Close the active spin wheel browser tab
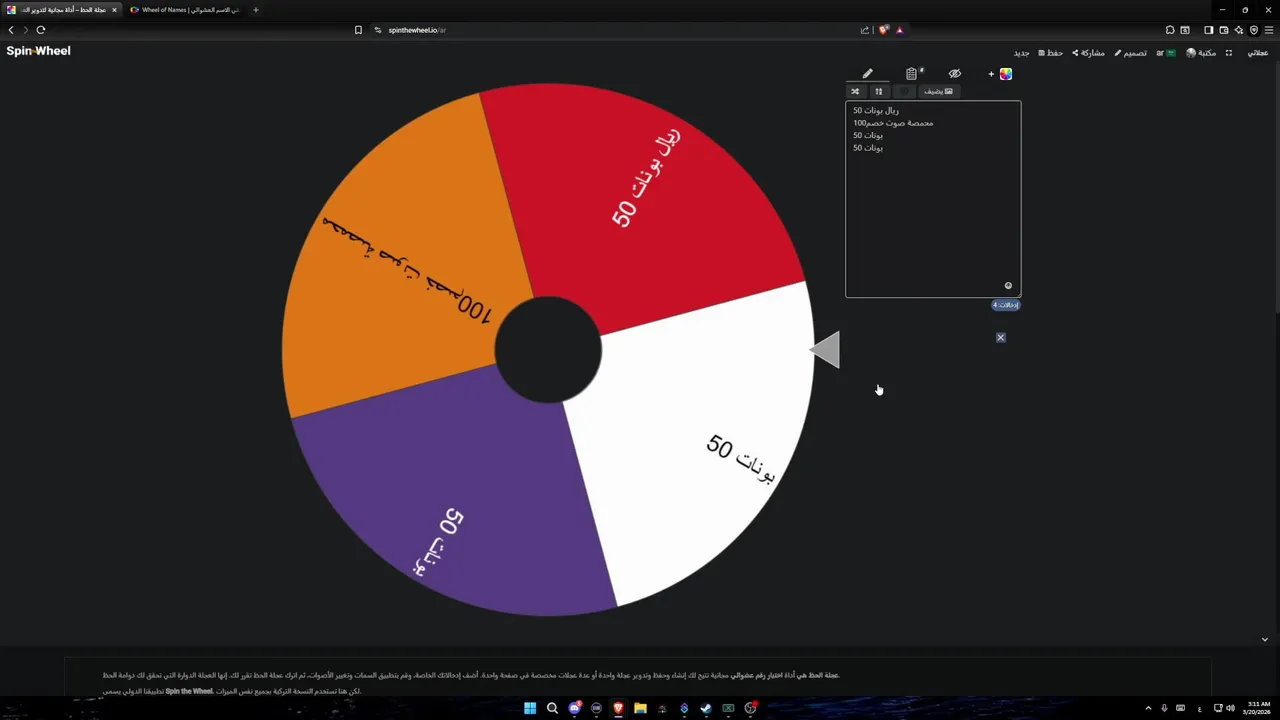This screenshot has width=1280, height=720. point(114,10)
